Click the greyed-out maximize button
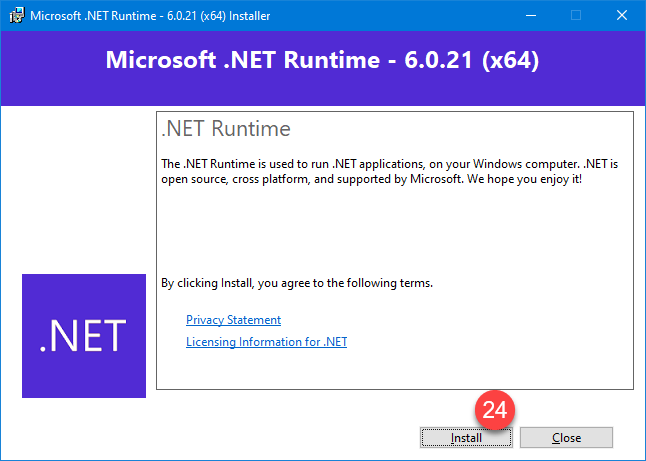Viewport: 646px width, 461px height. point(575,16)
